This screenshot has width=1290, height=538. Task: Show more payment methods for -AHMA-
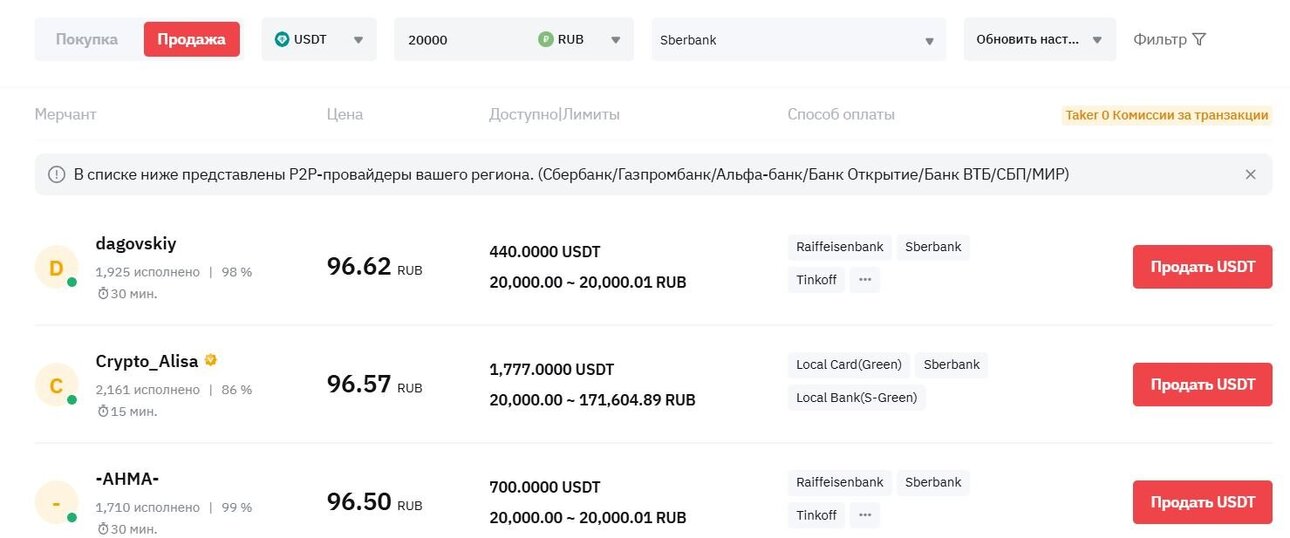coord(865,515)
